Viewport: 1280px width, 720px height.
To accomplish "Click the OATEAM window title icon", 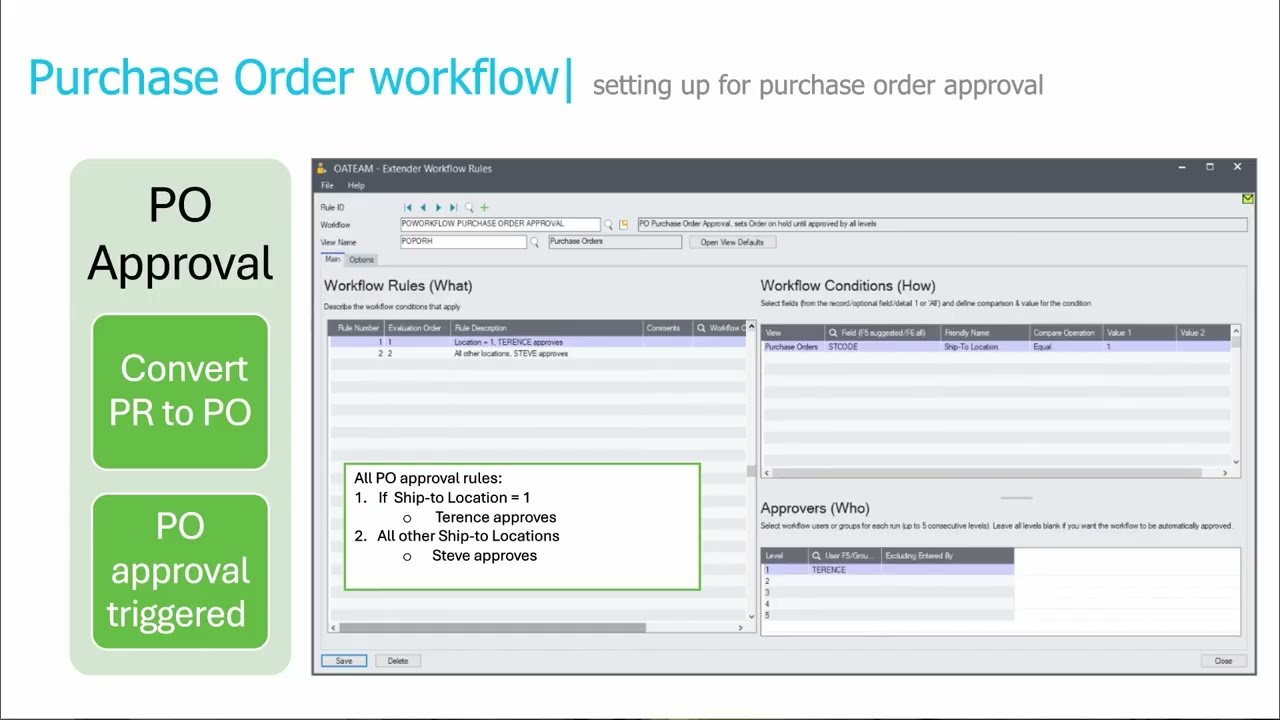I will [322, 168].
